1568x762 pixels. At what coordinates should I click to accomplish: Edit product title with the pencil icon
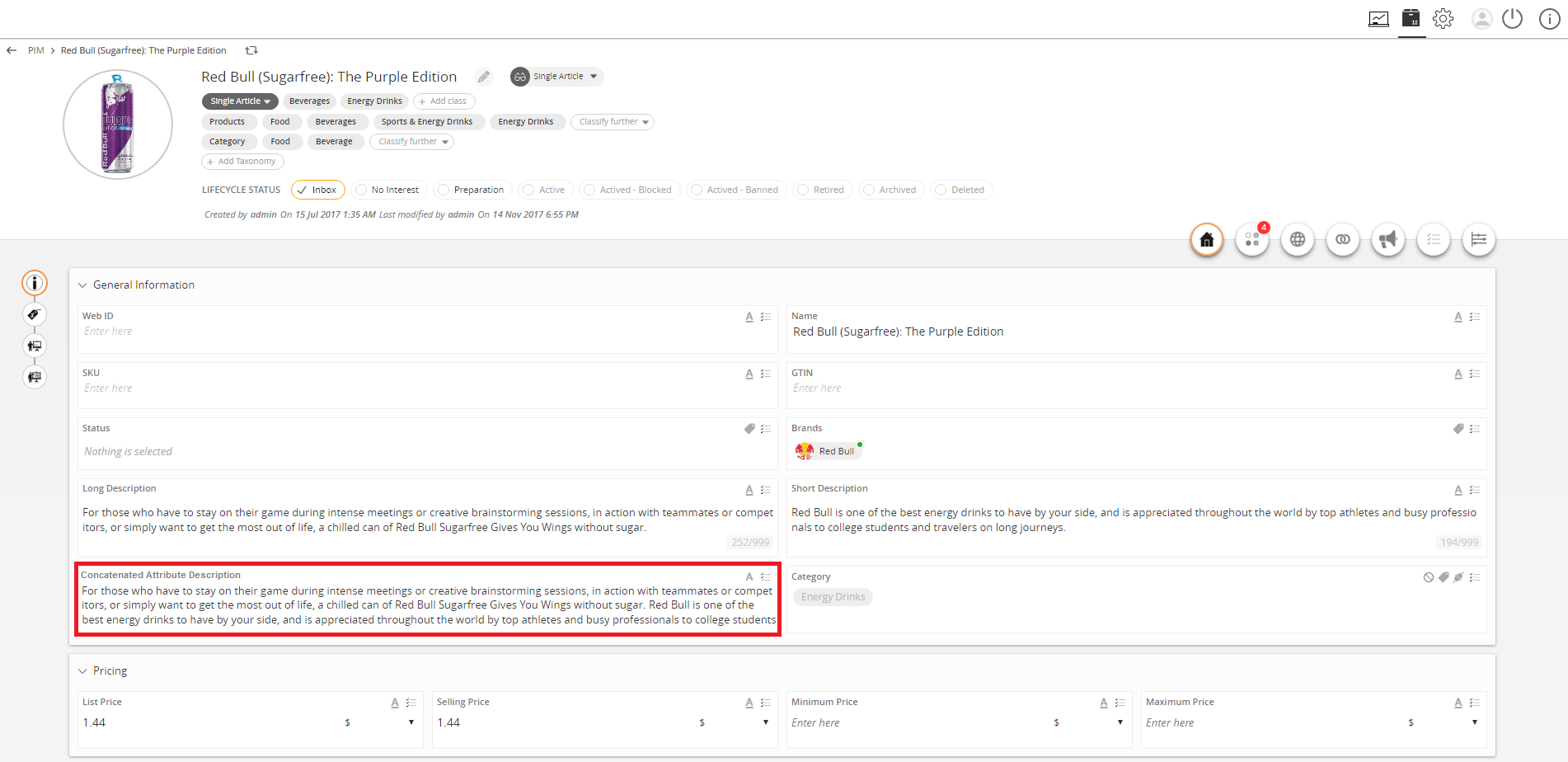click(x=484, y=77)
